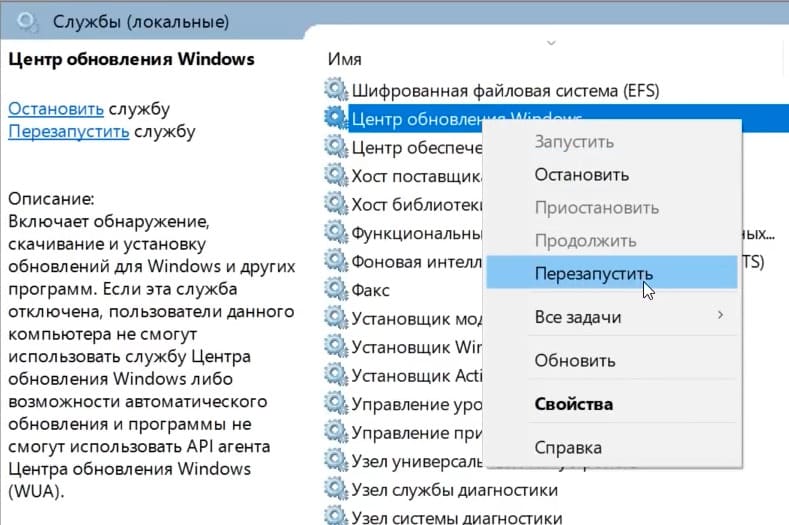789x525 pixels.
Task: Click gear icon beside Хост поставщика service
Action: click(336, 175)
